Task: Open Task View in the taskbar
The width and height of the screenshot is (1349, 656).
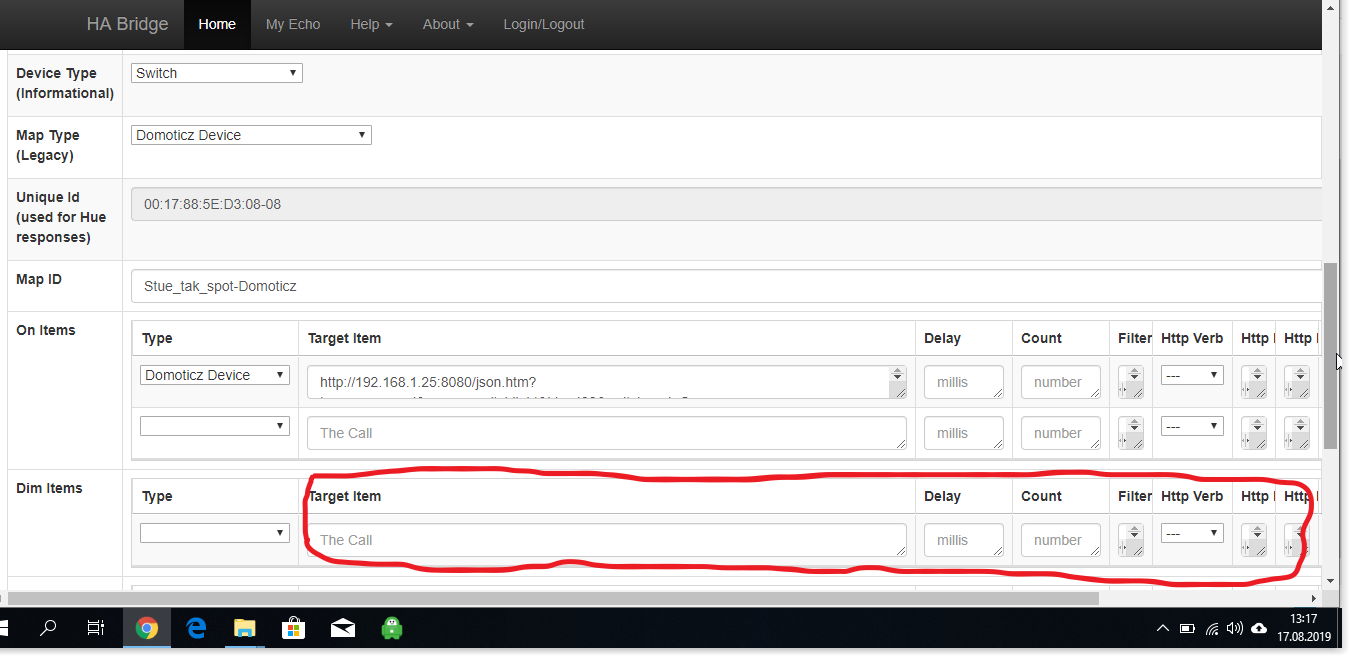Action: pyautogui.click(x=96, y=629)
